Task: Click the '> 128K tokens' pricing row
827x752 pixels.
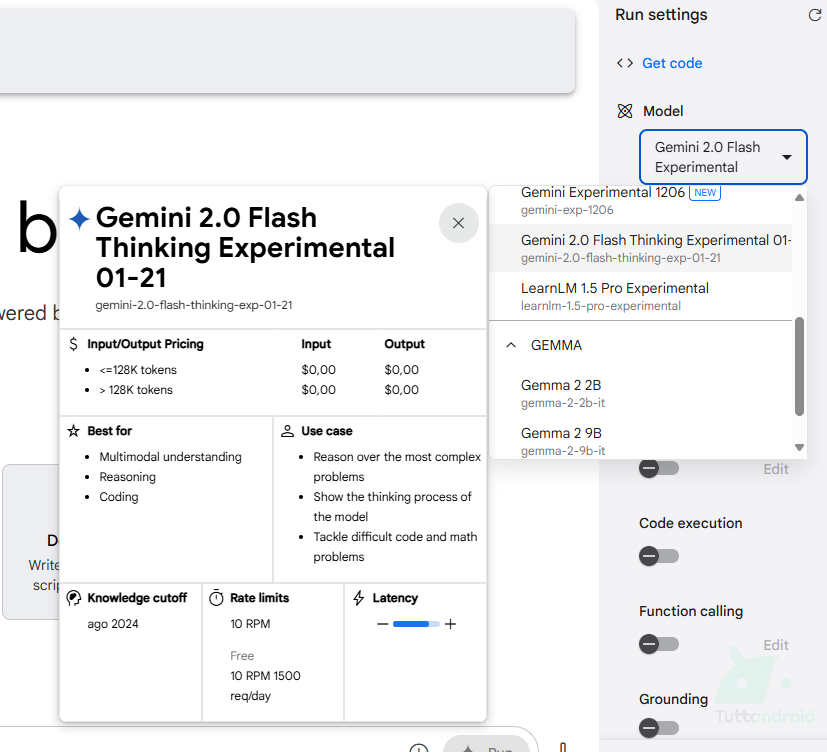Action: [136, 390]
